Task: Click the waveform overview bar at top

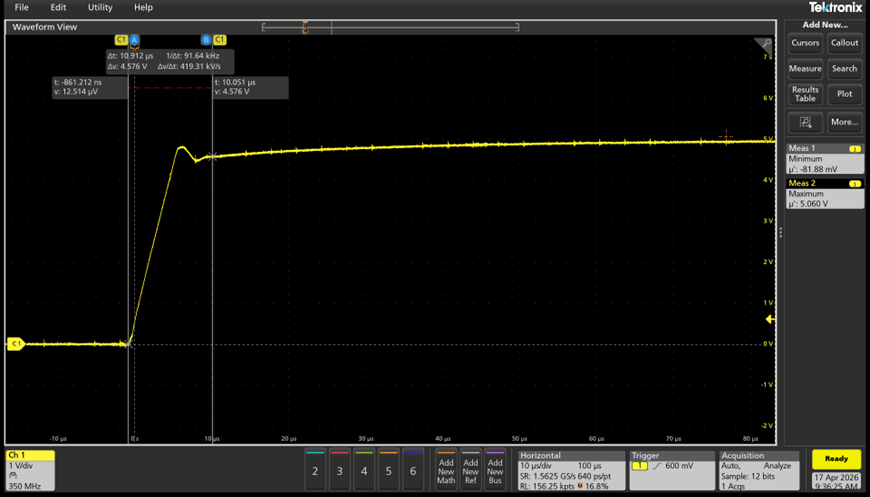Action: pyautogui.click(x=391, y=27)
